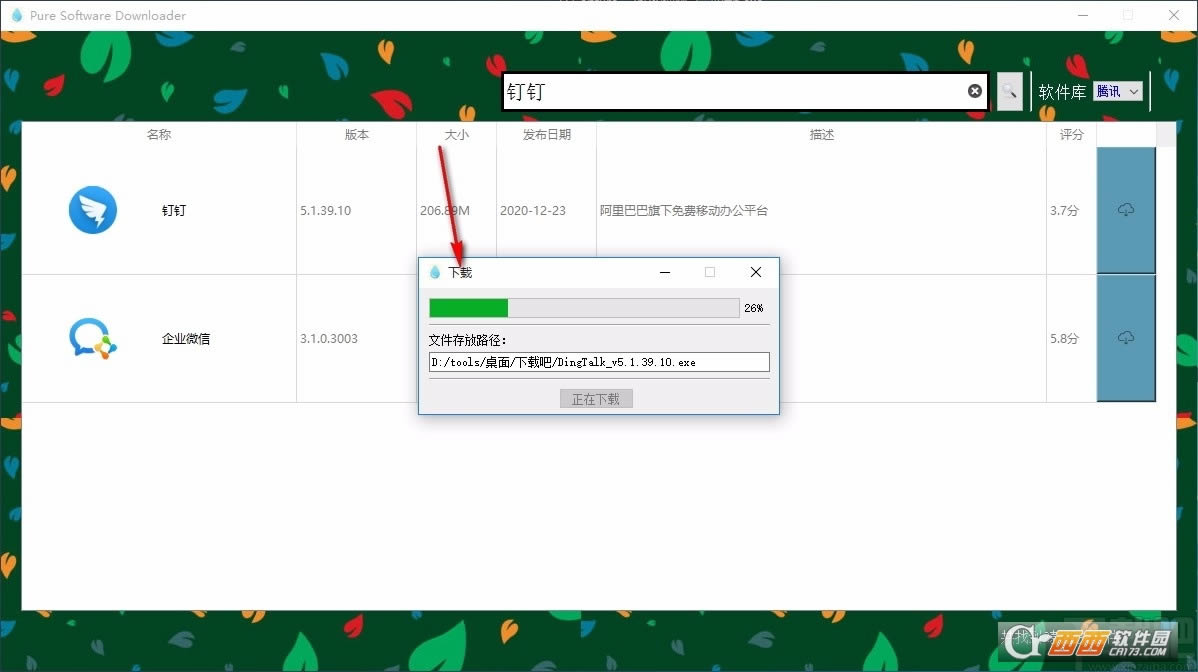Screen dimensions: 1198x672
Task: Download 钉钉 via its cloud icon
Action: pos(1125,210)
